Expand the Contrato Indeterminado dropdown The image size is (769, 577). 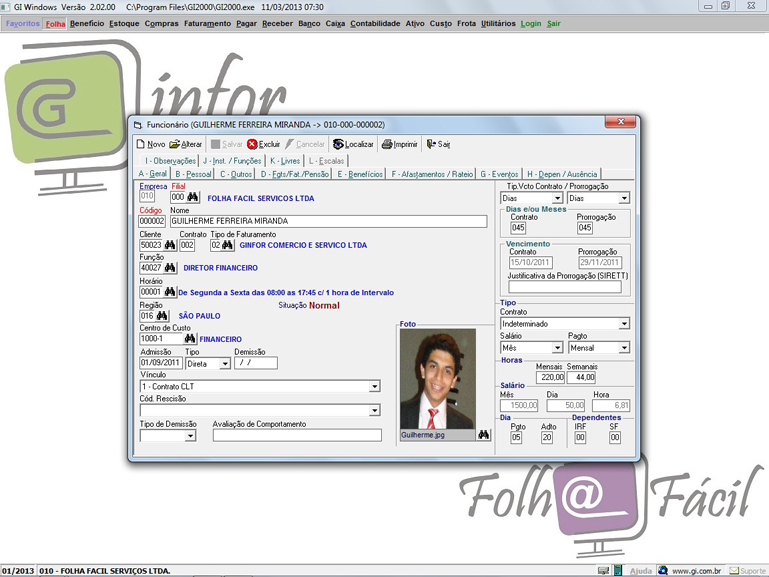pyautogui.click(x=624, y=324)
